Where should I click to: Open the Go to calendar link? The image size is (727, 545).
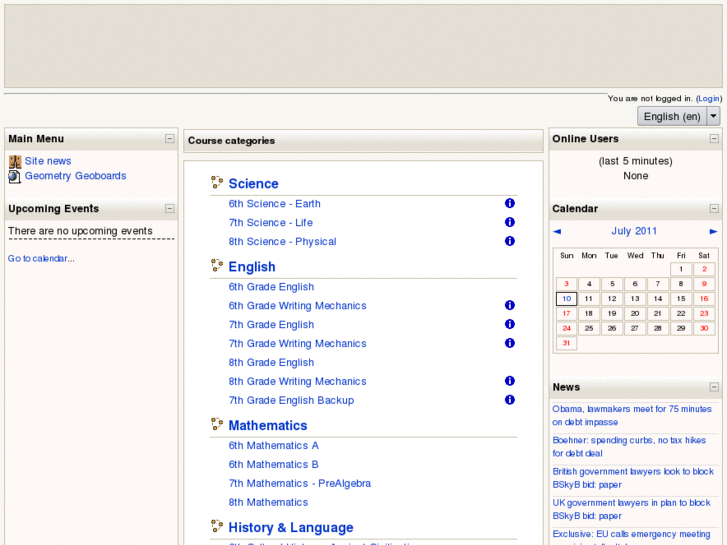pos(41,259)
